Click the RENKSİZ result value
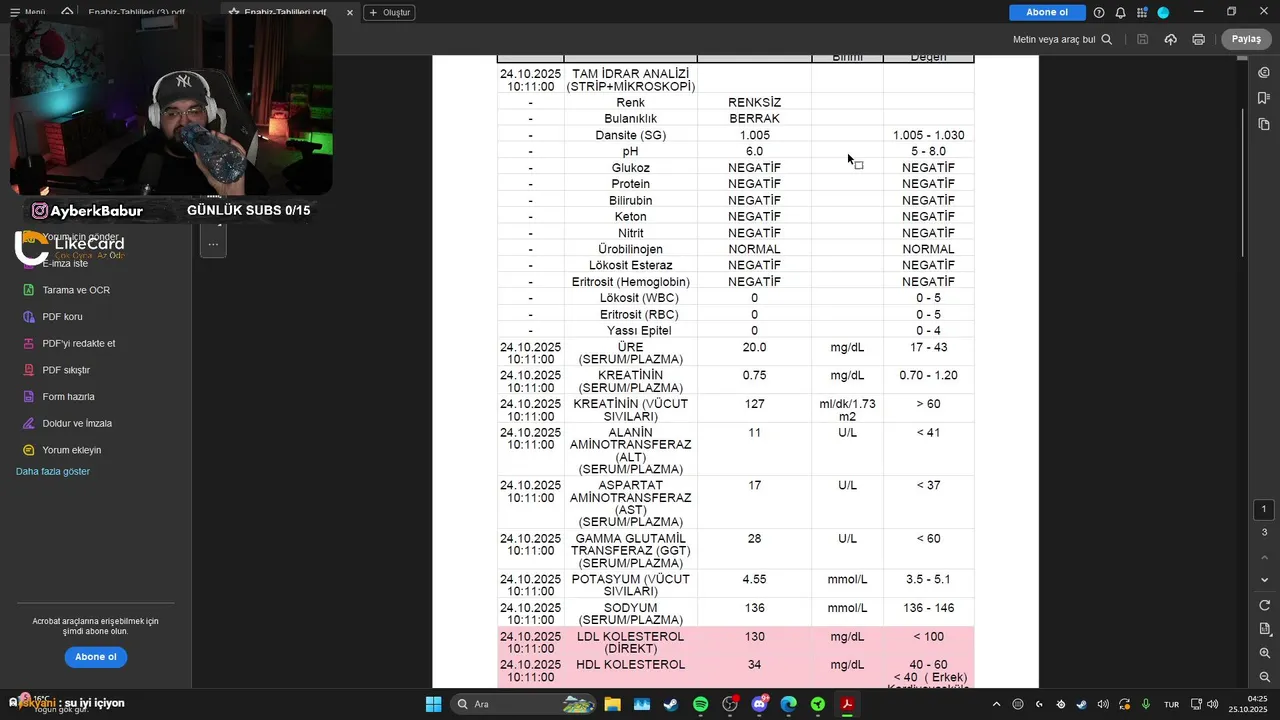Screen dimensions: 1280x720 pyautogui.click(x=754, y=103)
